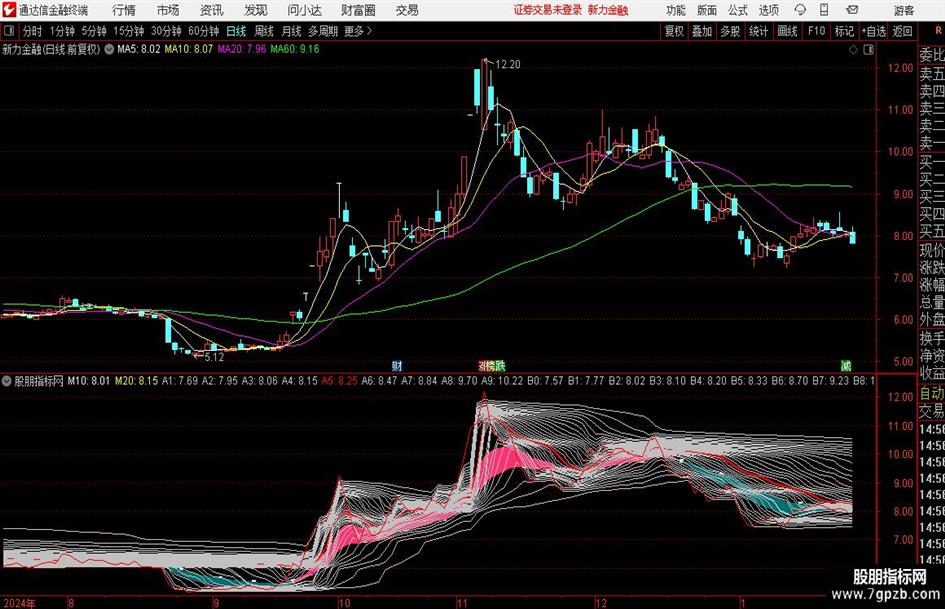Screen dimensions: 945x609
Task: Open the 资讯 menu
Action: tap(212, 10)
